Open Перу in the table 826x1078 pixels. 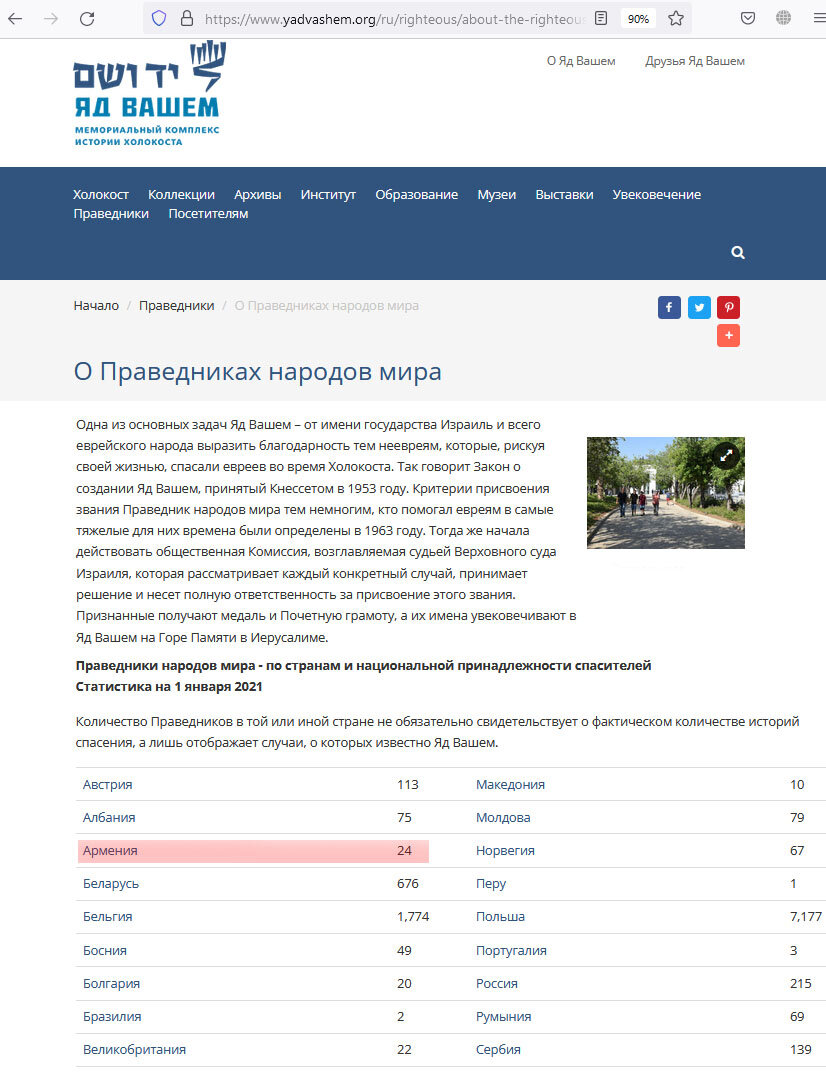(491, 883)
